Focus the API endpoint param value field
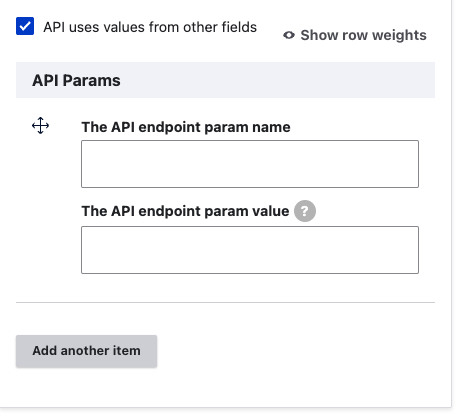The height and width of the screenshot is (416, 460). pyautogui.click(x=250, y=250)
